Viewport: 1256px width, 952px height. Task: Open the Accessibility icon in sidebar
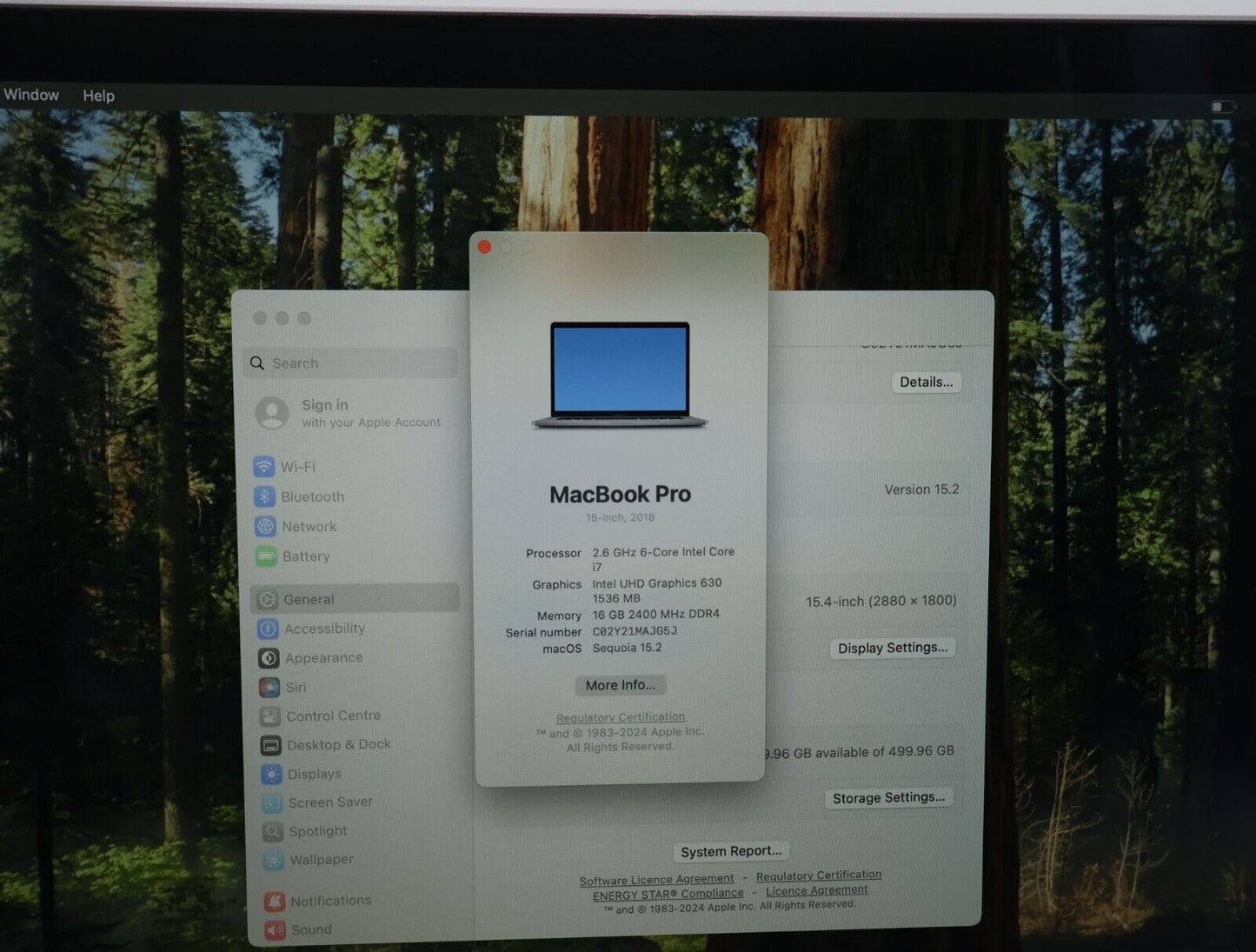(268, 629)
